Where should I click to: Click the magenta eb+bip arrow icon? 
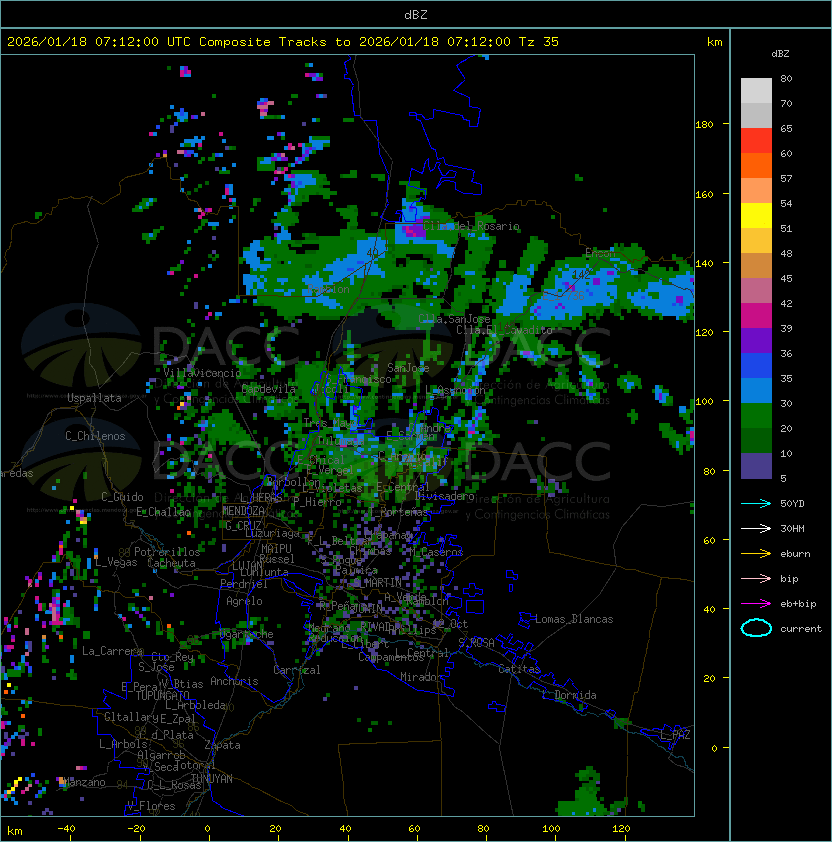coord(756,604)
